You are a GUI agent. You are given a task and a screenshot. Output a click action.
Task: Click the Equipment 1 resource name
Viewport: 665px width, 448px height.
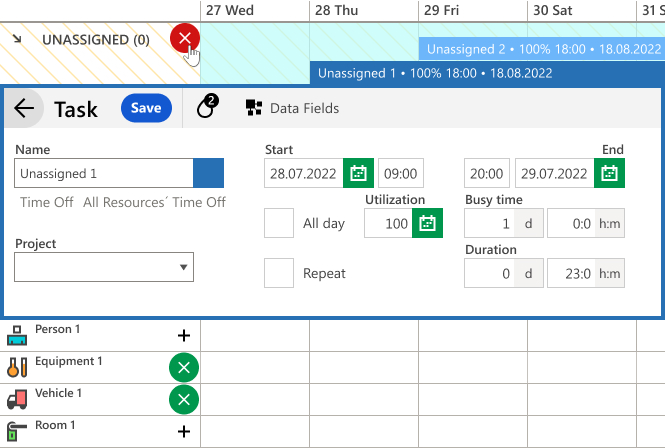pos(69,361)
